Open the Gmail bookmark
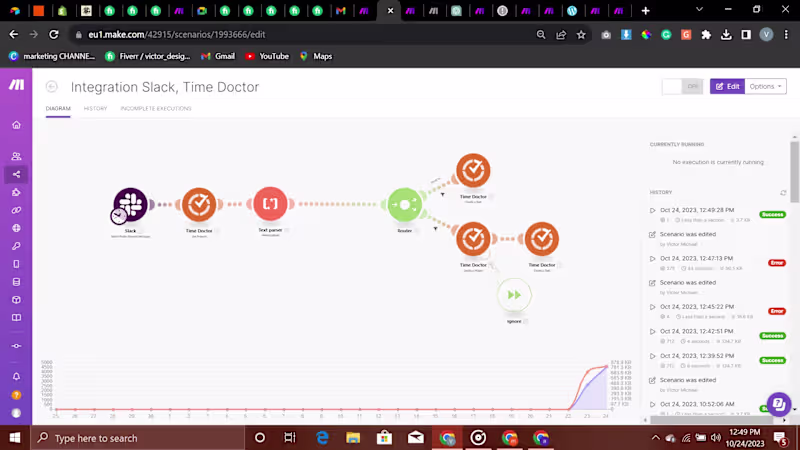 [218, 56]
